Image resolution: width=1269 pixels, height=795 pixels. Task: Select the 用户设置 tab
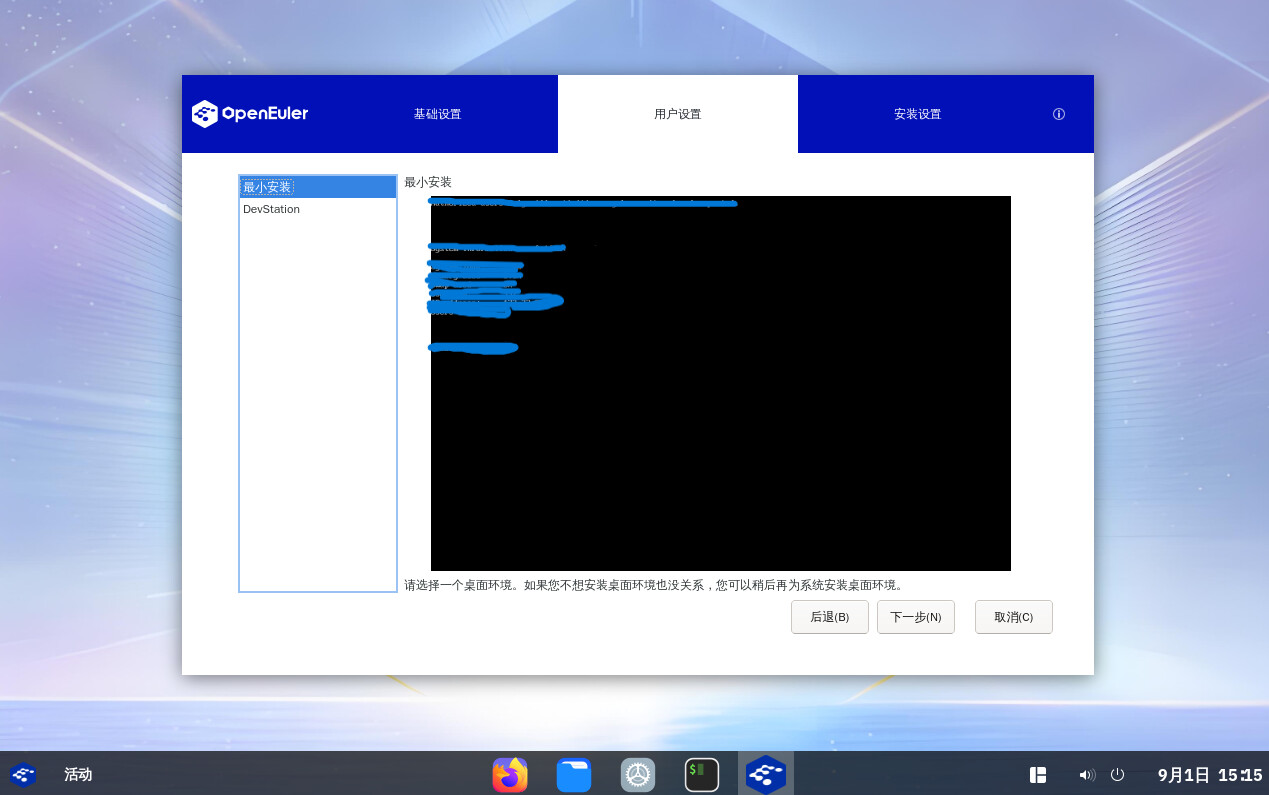pos(677,114)
